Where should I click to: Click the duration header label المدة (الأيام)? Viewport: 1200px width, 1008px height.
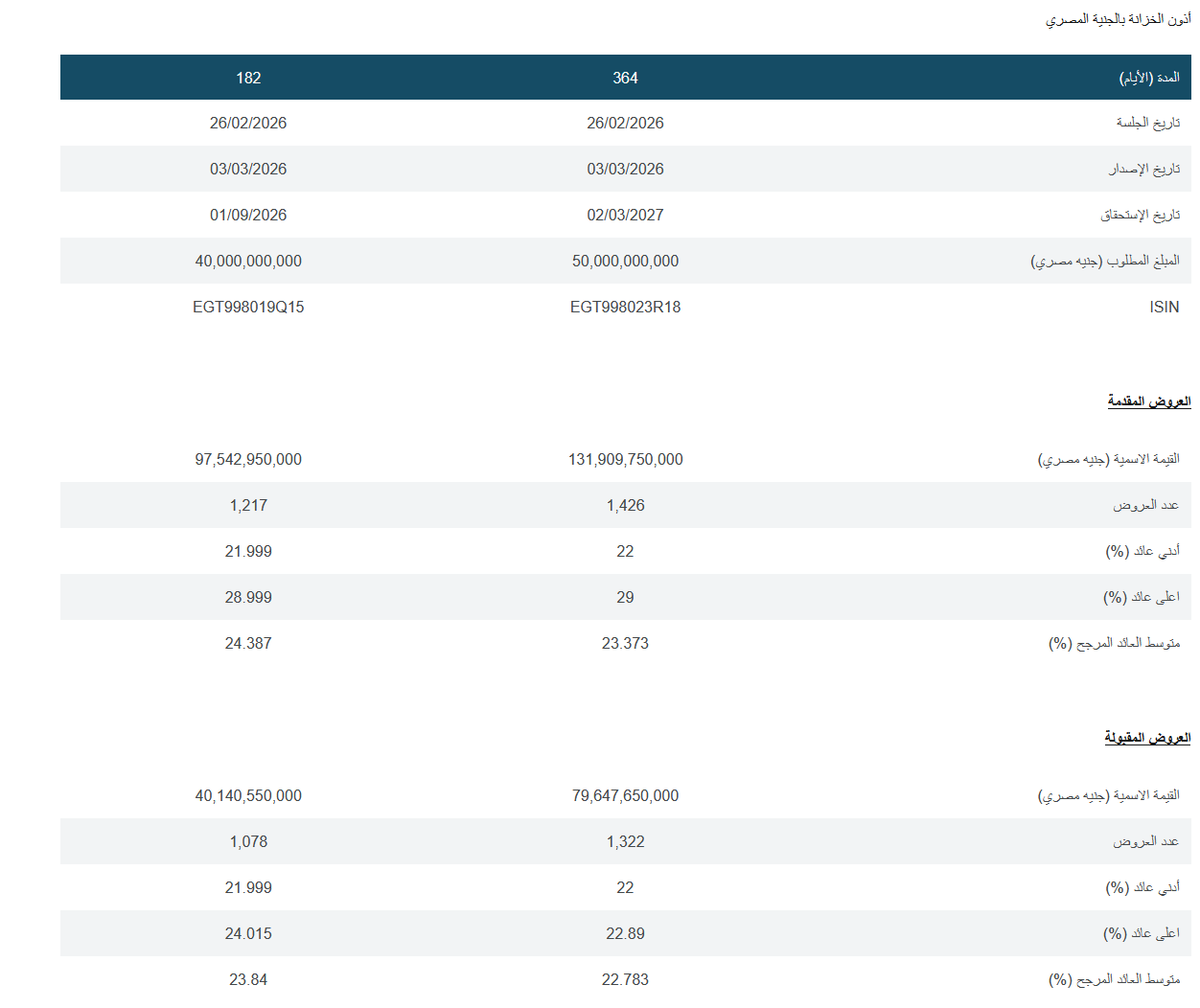(x=1148, y=78)
